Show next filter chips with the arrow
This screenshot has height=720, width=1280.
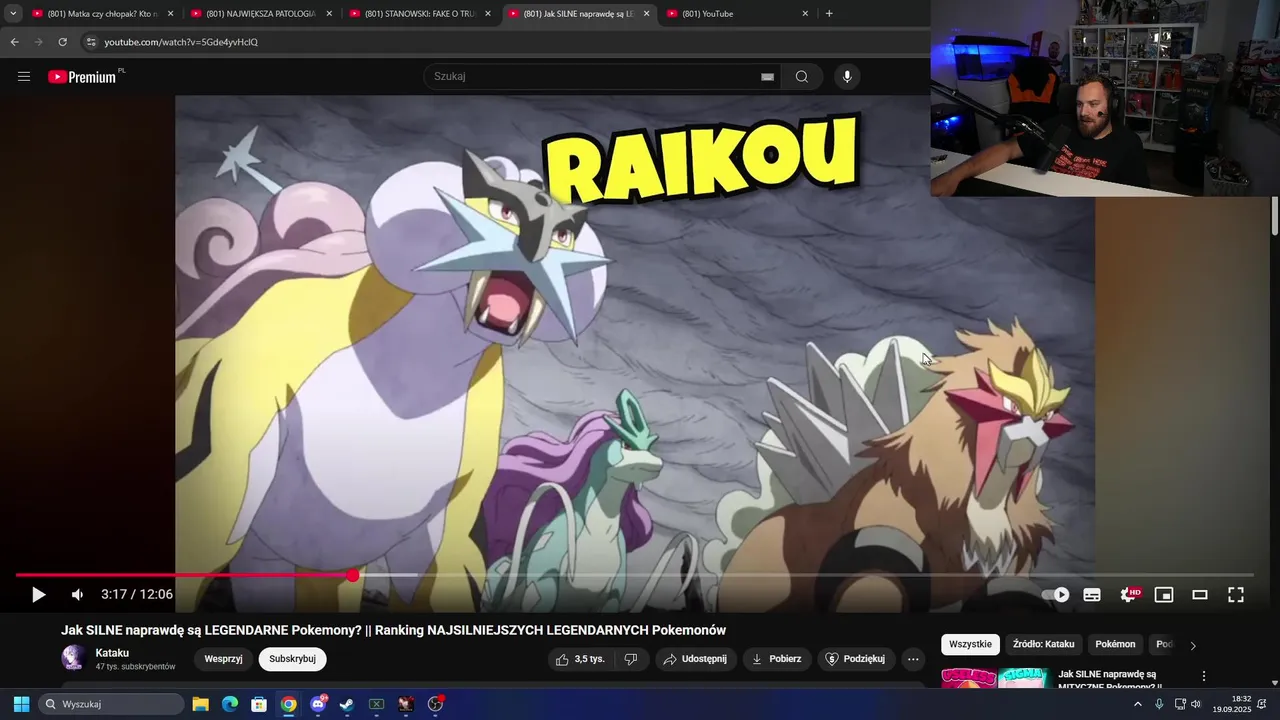pos(1192,645)
